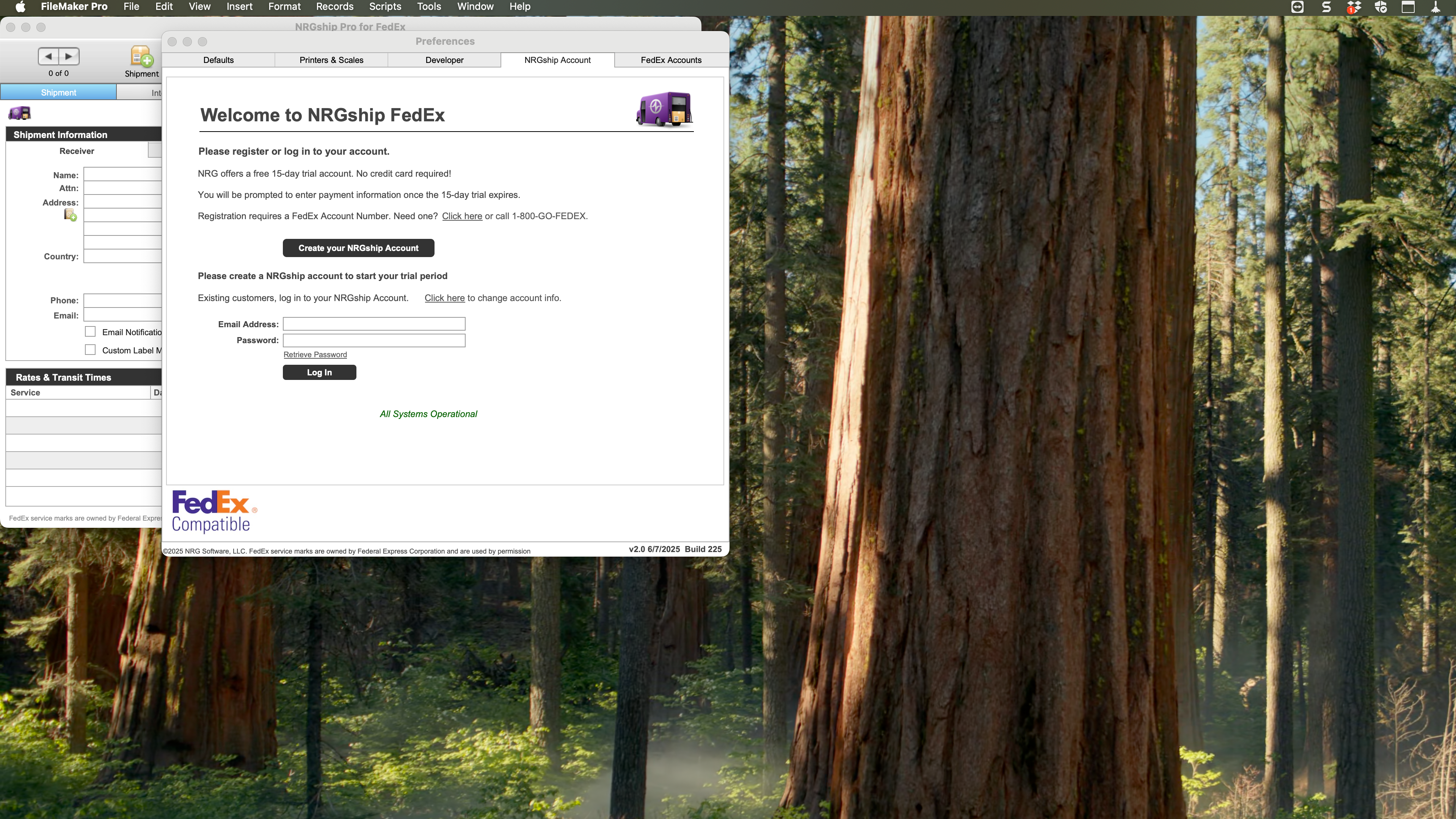Screen dimensions: 1456x819
Task: Click the shield menu bar icon
Action: (x=1381, y=7)
